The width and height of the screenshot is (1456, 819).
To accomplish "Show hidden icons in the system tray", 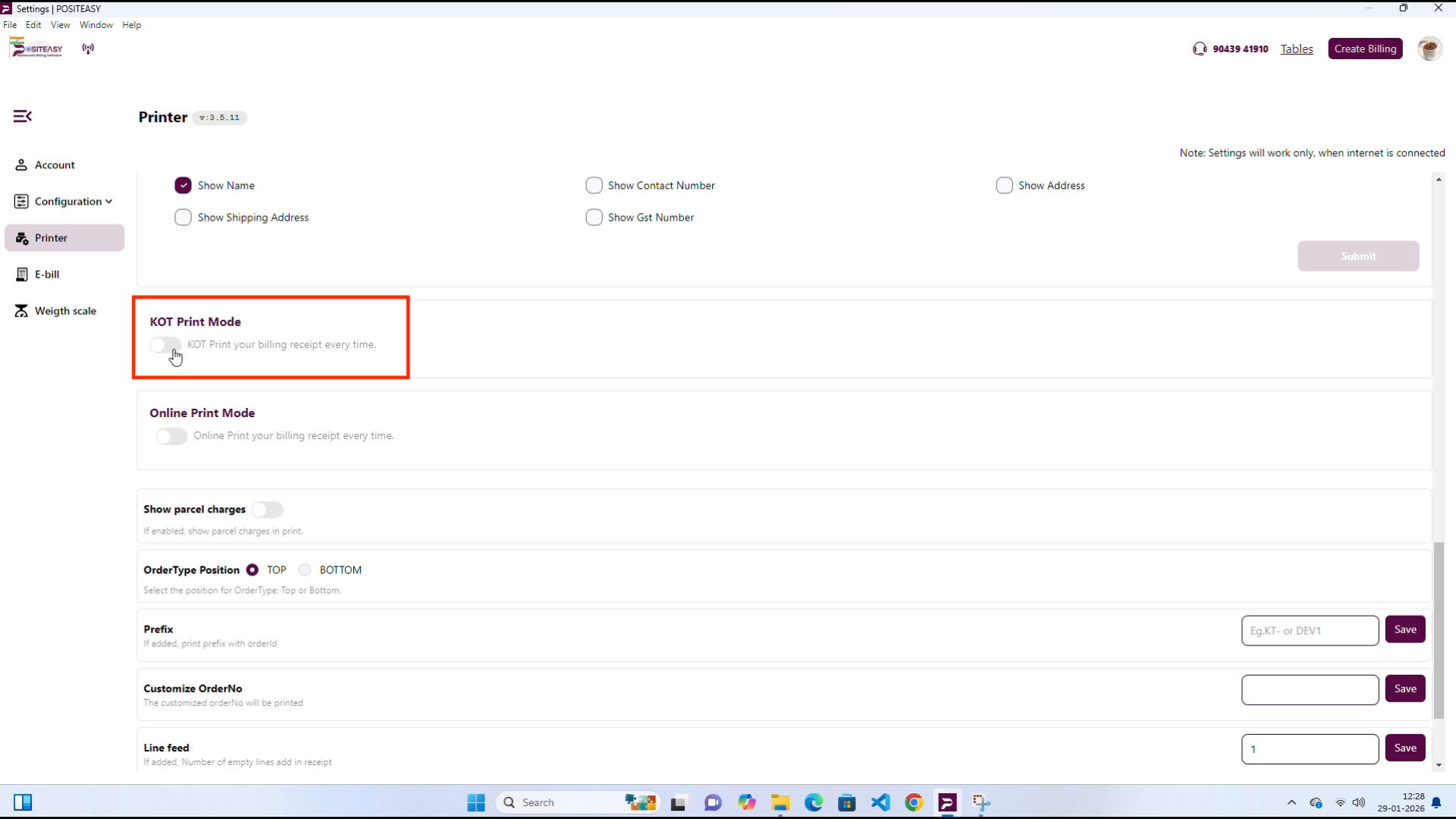I will pos(1291,802).
